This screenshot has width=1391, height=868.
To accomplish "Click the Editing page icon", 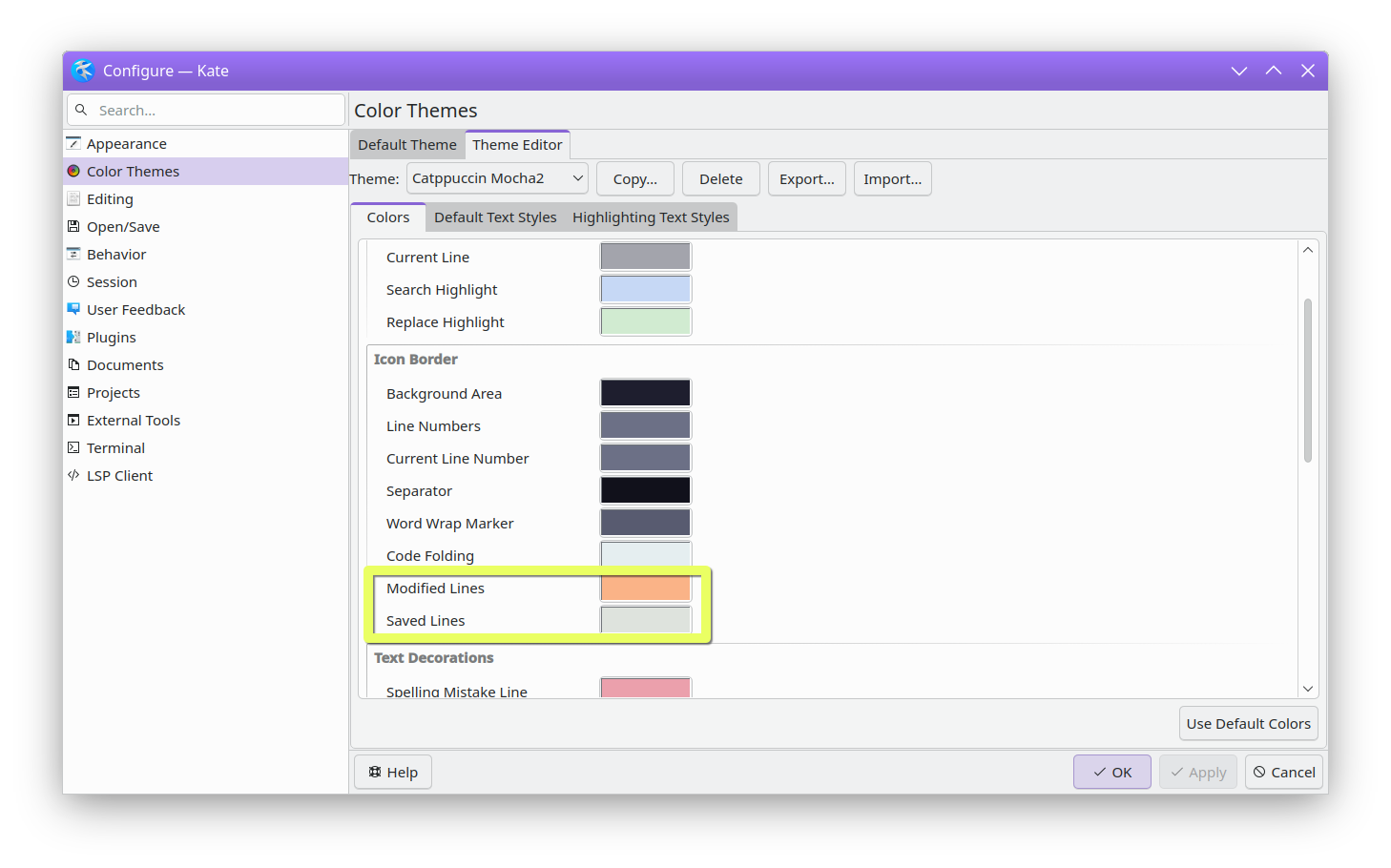I will tap(73, 198).
